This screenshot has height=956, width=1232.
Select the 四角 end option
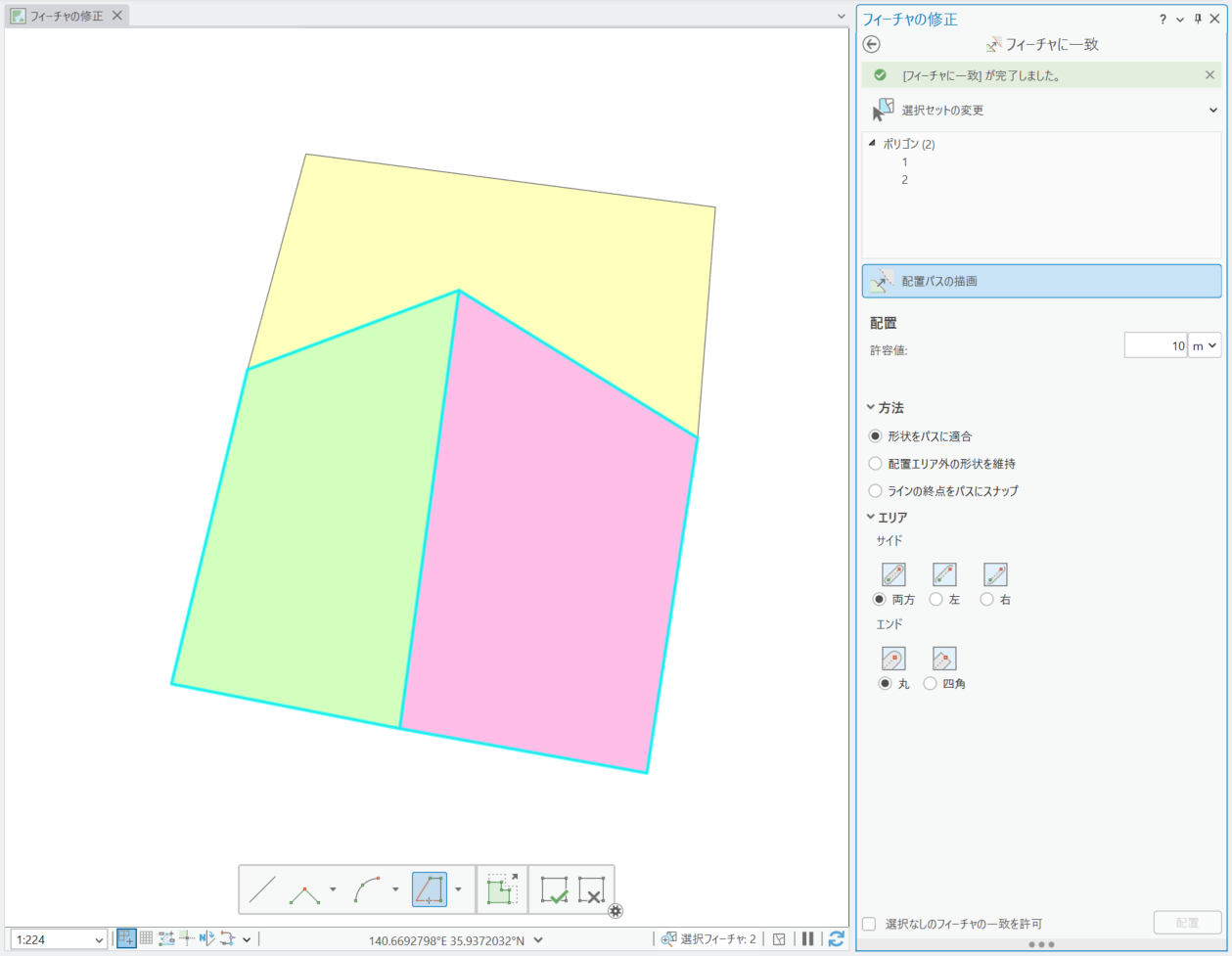[x=931, y=684]
